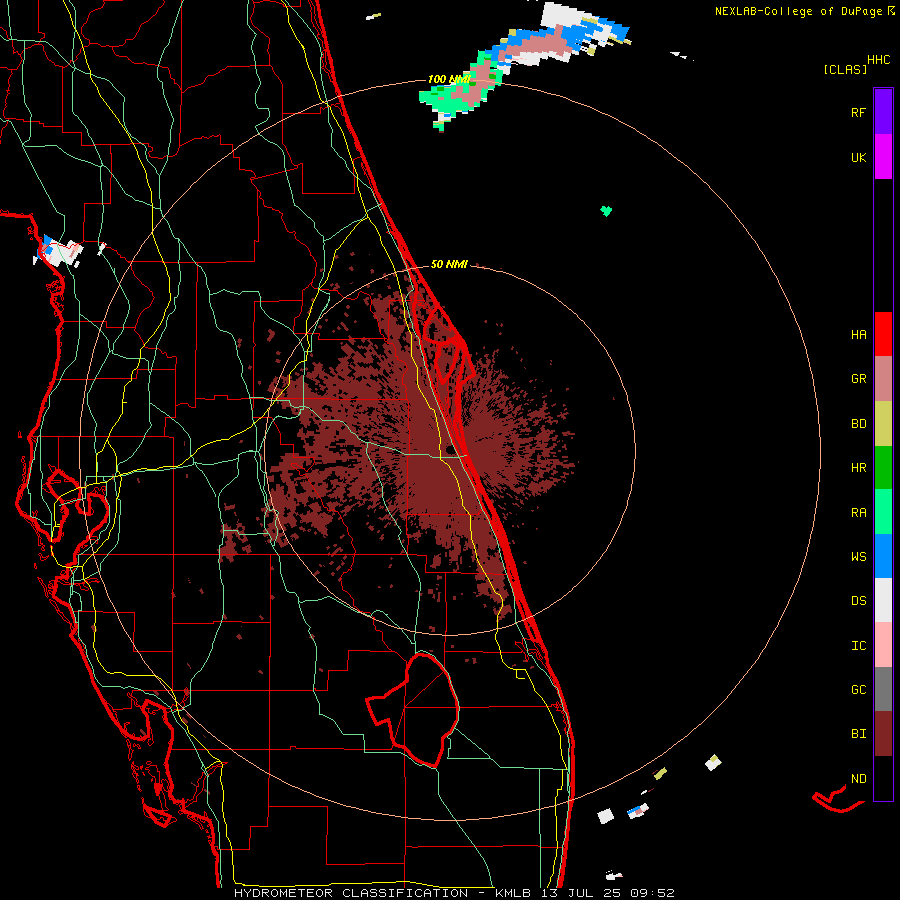Viewport: 900px width, 900px height.
Task: Click the '100 NMI' range ring label
Action: [x=449, y=79]
